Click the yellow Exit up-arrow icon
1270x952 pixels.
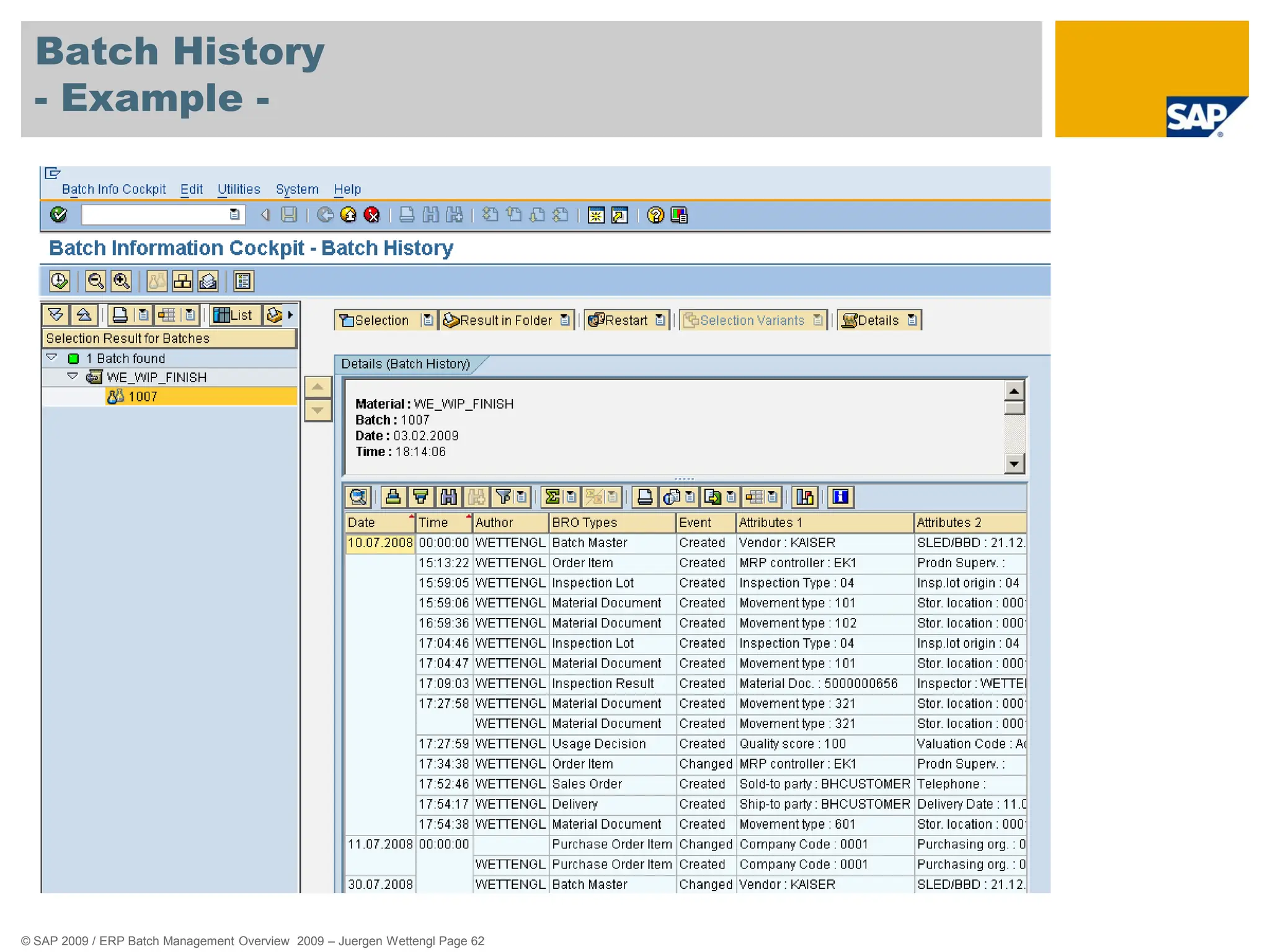349,215
